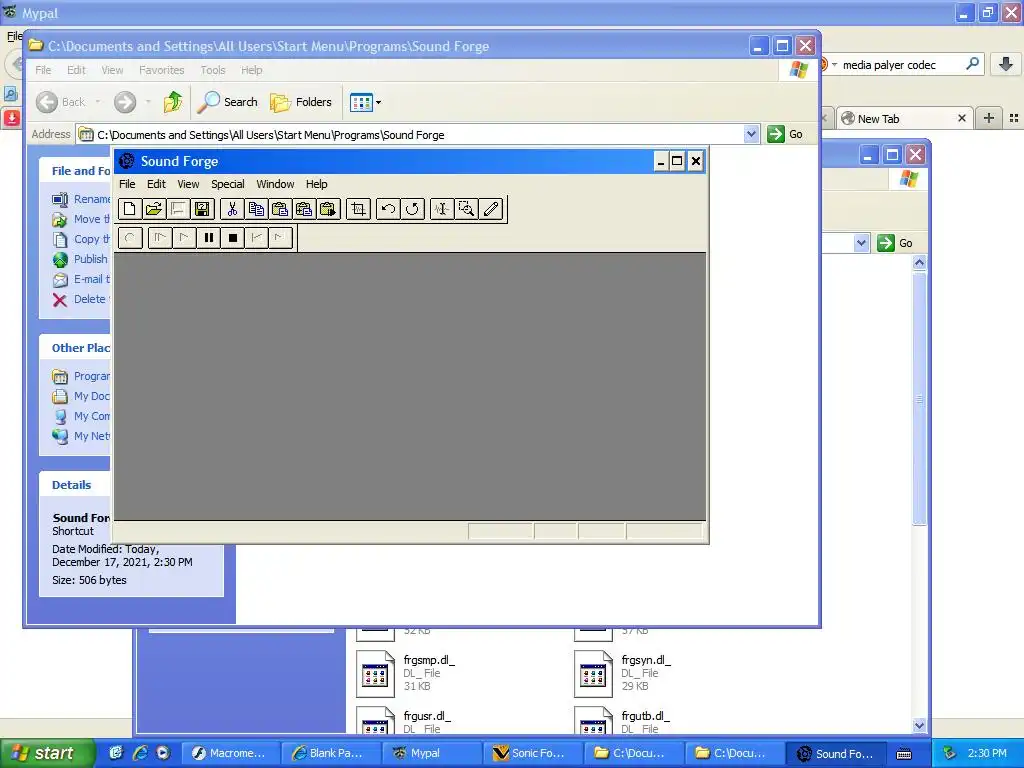This screenshot has height=768, width=1024.
Task: Close the New Tab tab in Mypal
Action: click(x=961, y=118)
